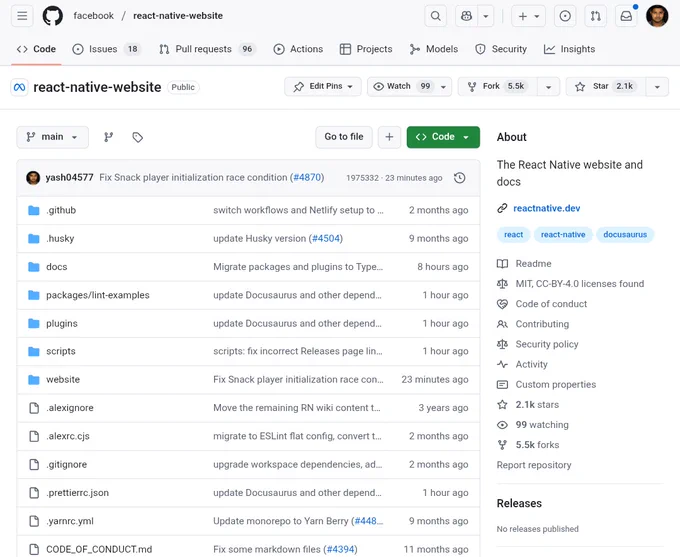Screen dimensions: 680x557
Task: Open the add file plus button
Action: [389, 137]
